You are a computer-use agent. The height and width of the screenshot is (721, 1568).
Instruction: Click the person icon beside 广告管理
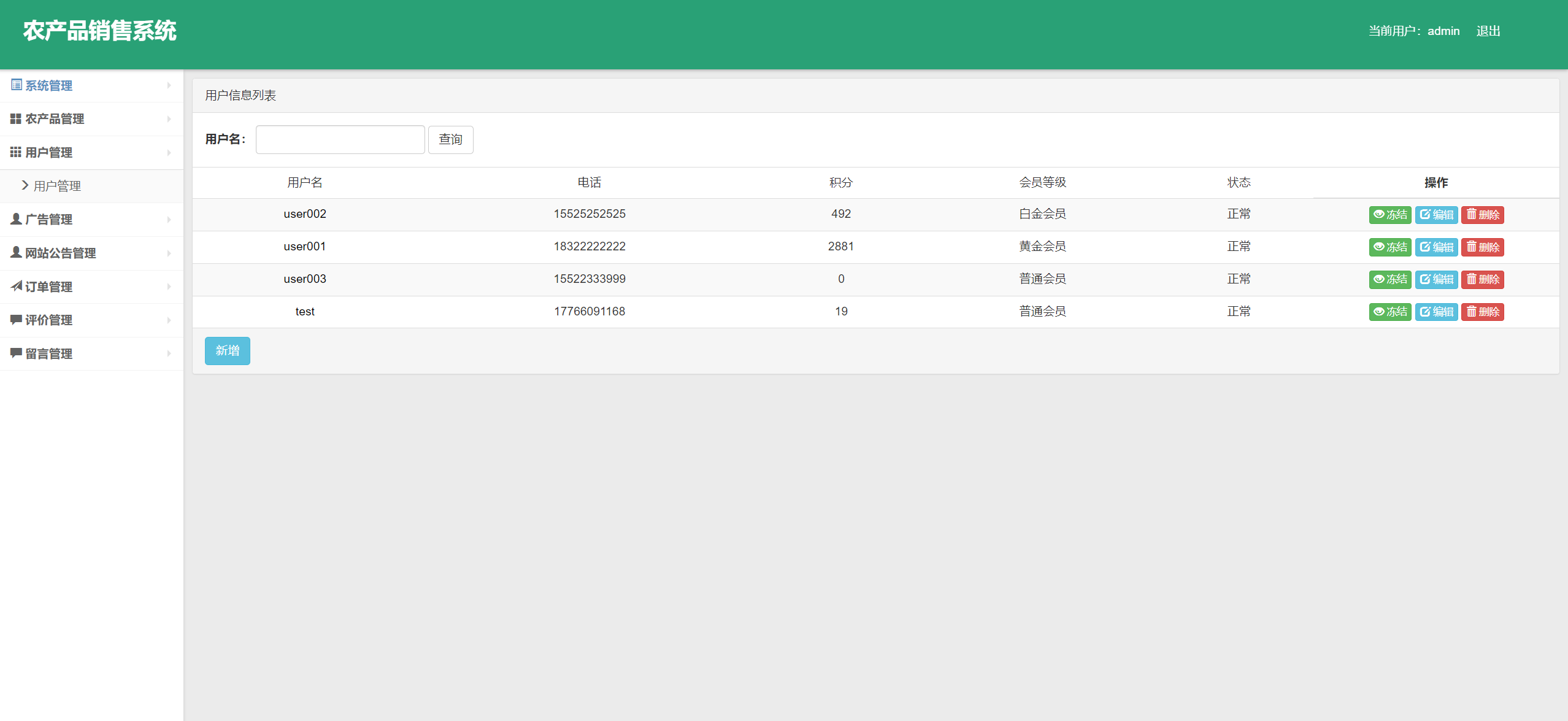pyautogui.click(x=16, y=219)
